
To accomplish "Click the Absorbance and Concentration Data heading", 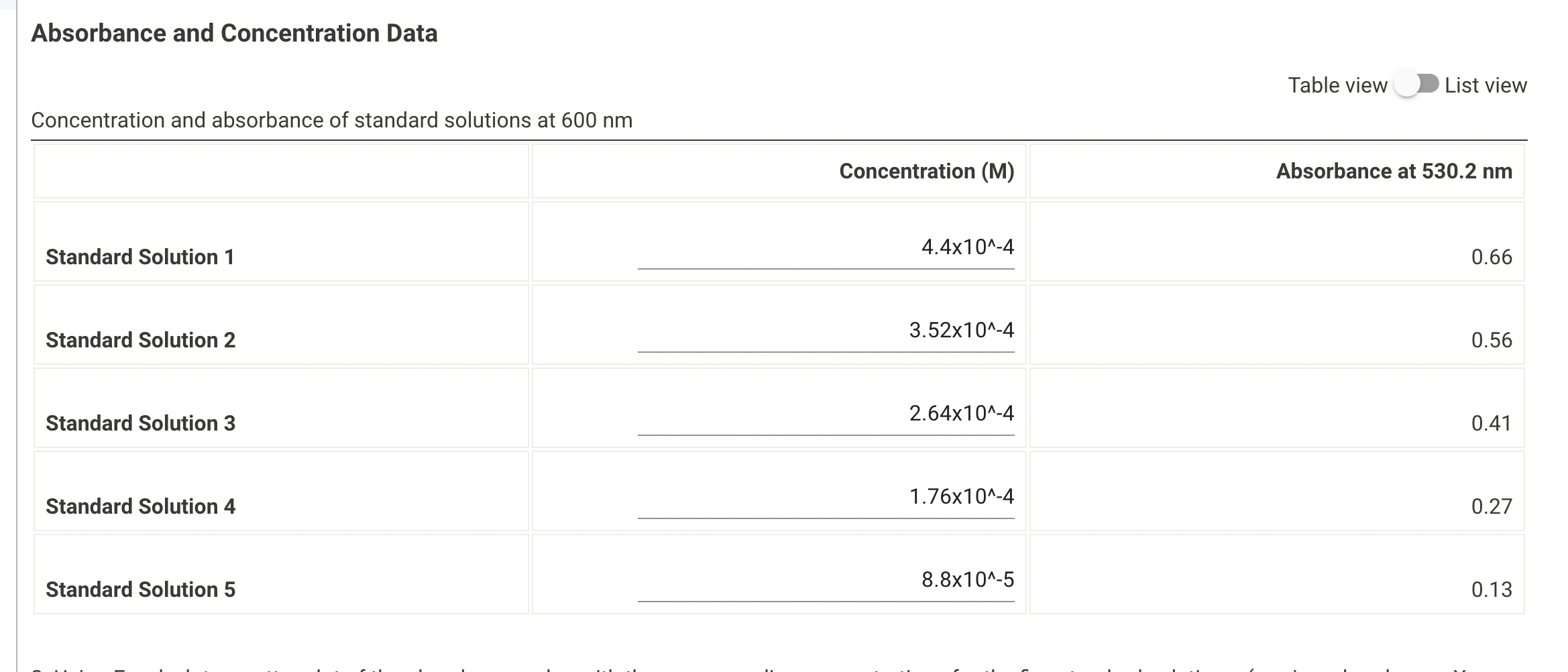I will (x=234, y=32).
